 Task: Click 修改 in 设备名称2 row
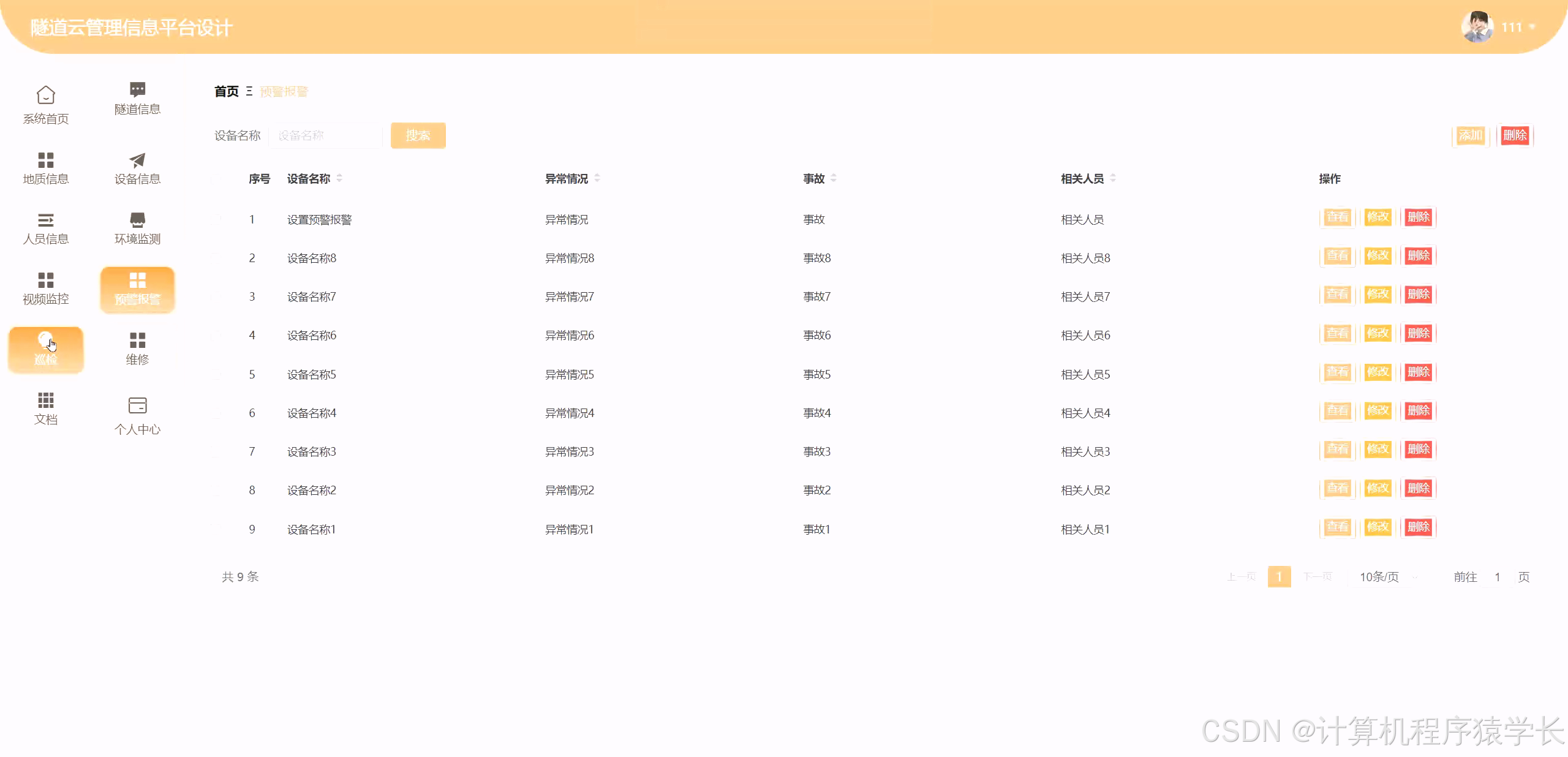click(1378, 489)
